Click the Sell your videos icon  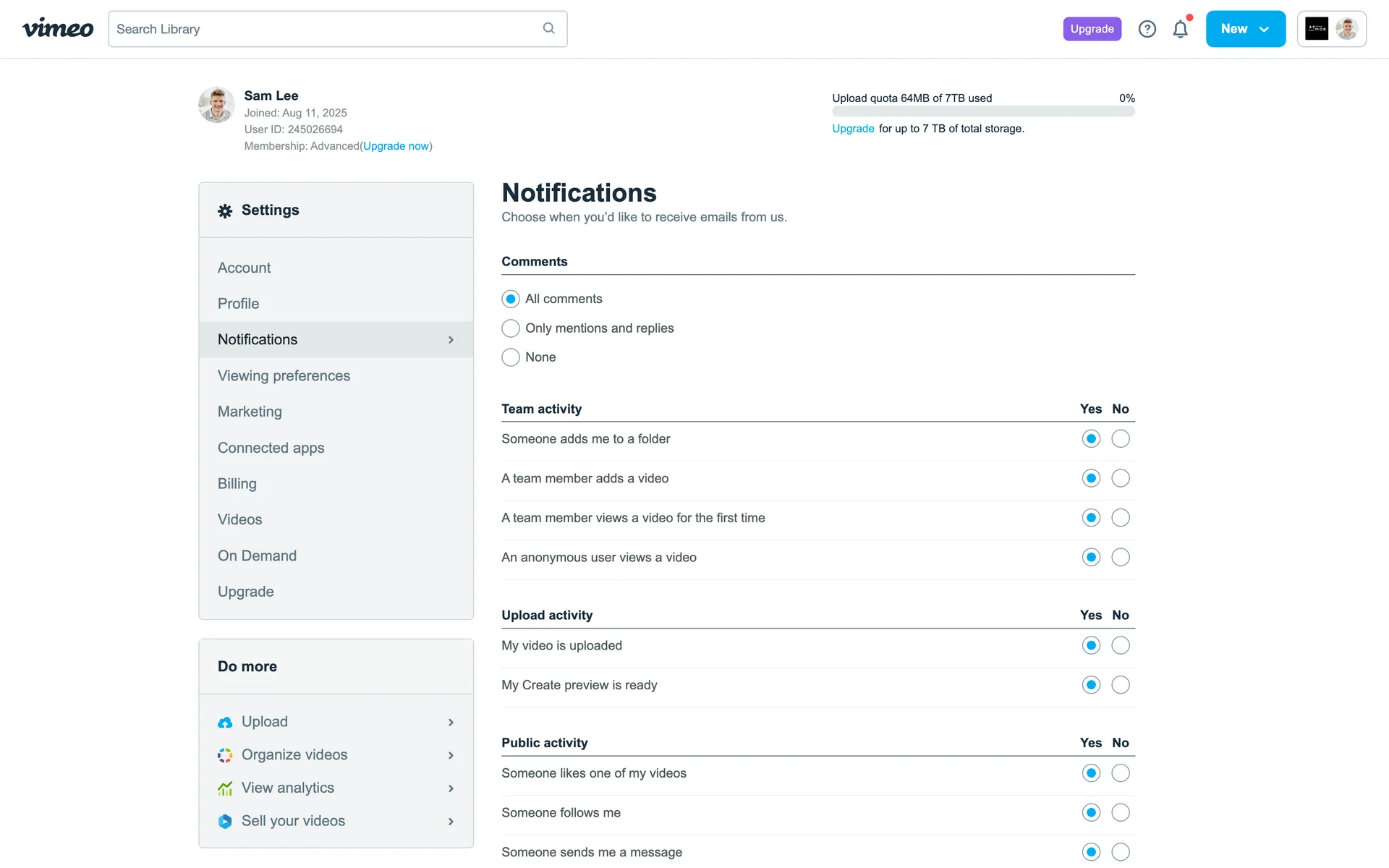pyautogui.click(x=225, y=821)
